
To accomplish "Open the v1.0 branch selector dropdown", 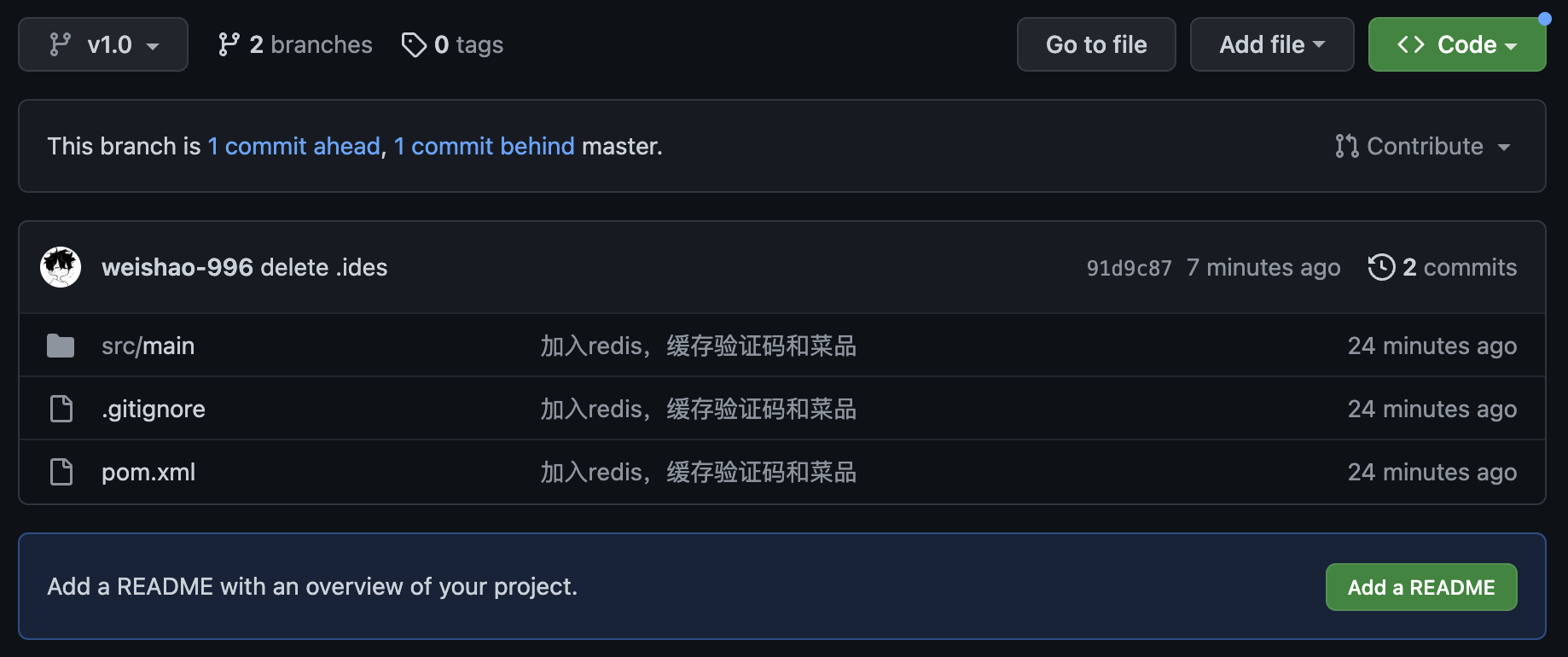I will 103,44.
